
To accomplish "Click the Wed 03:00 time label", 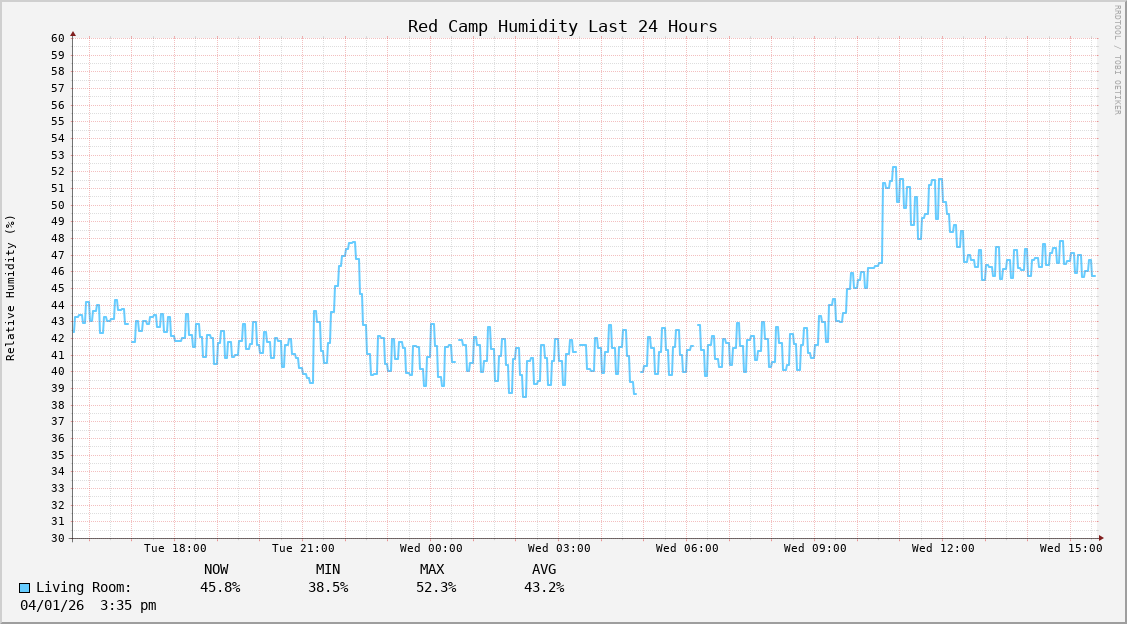I will click(559, 548).
